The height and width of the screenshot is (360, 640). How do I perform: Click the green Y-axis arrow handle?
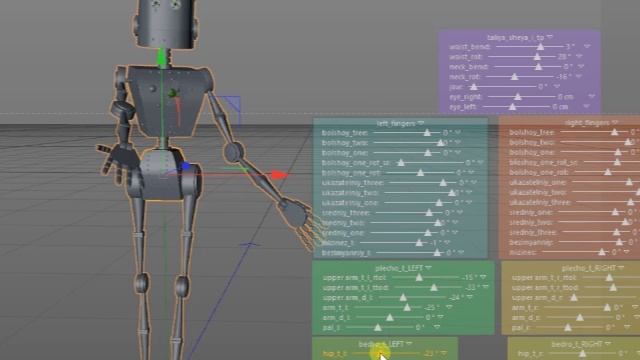[162, 57]
